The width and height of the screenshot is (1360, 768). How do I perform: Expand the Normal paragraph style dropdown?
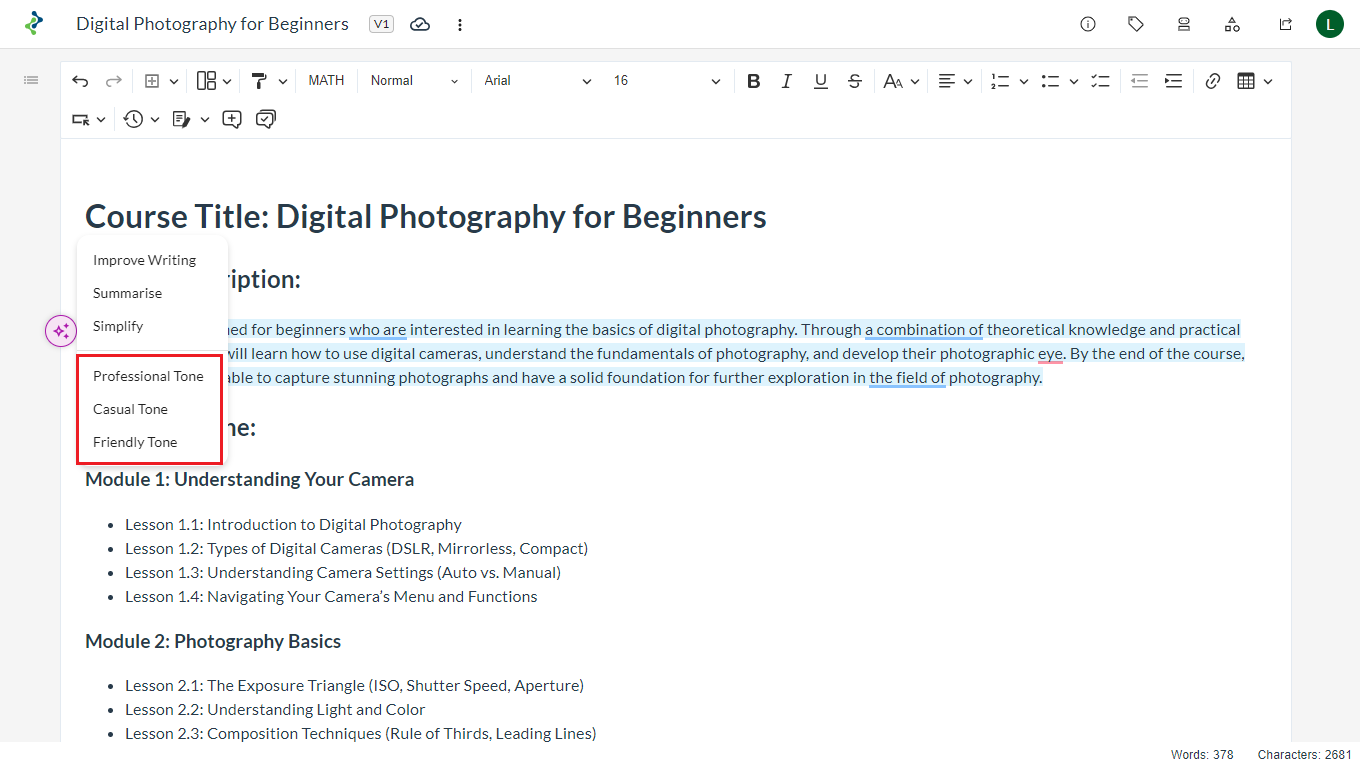(414, 81)
